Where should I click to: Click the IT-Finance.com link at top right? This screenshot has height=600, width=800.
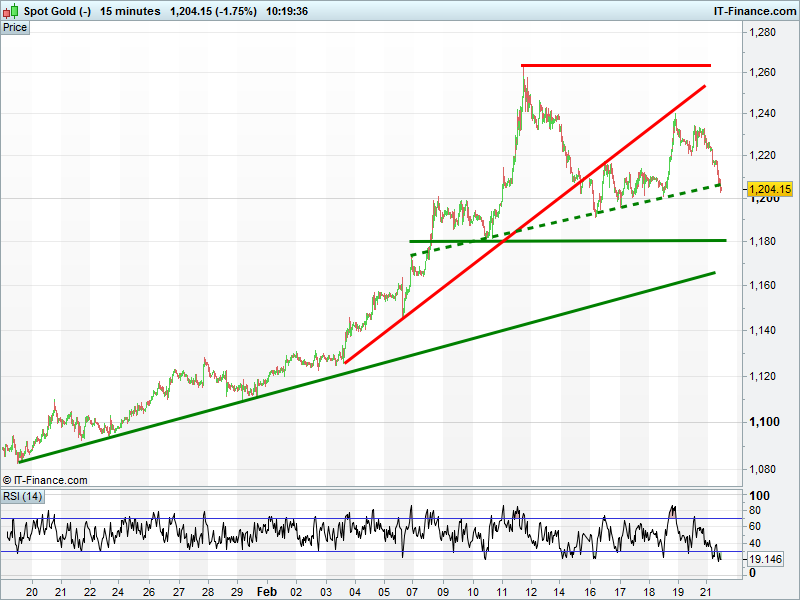click(x=754, y=12)
